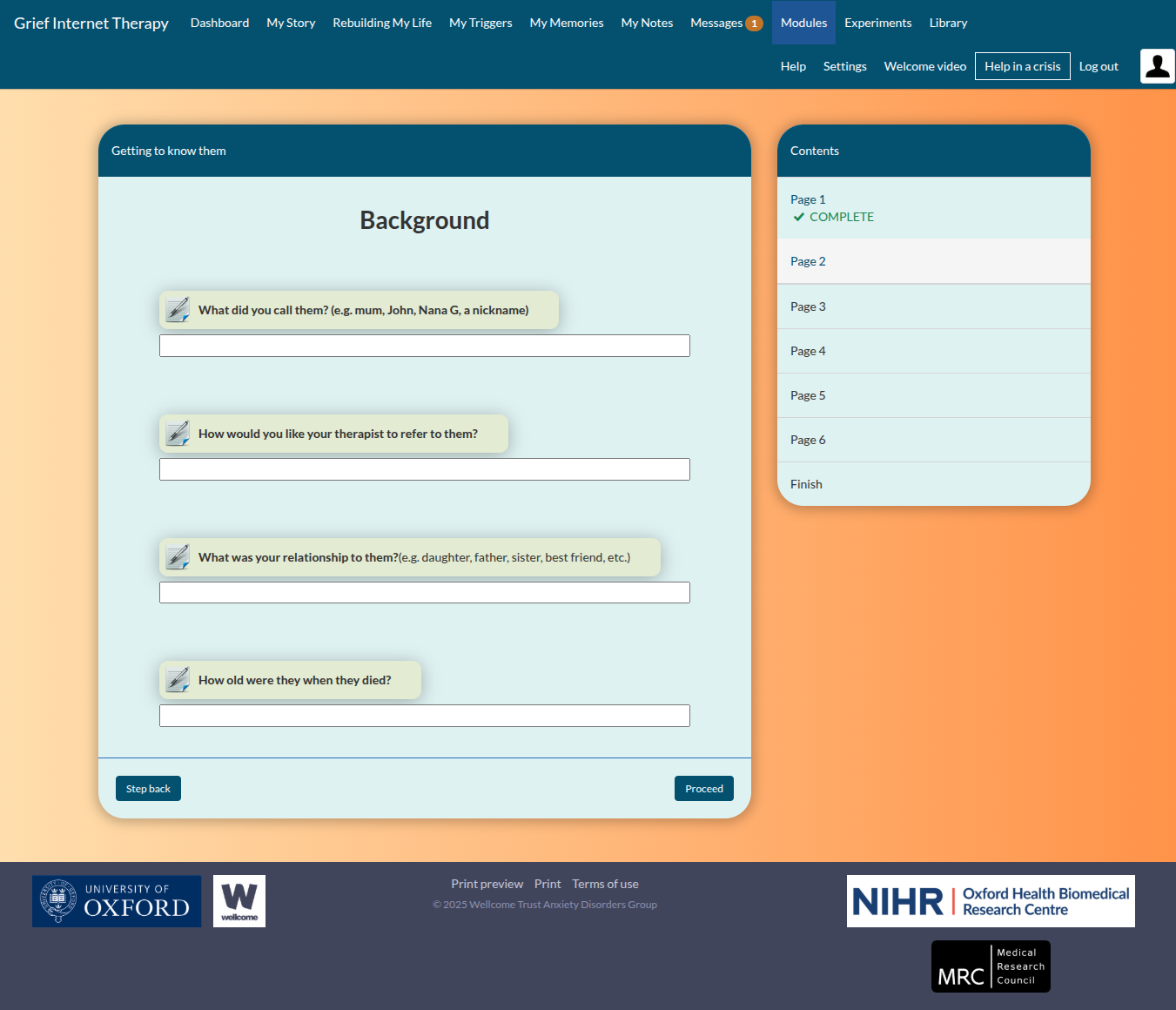
Task: Click the University of Oxford logo
Action: 117,901
